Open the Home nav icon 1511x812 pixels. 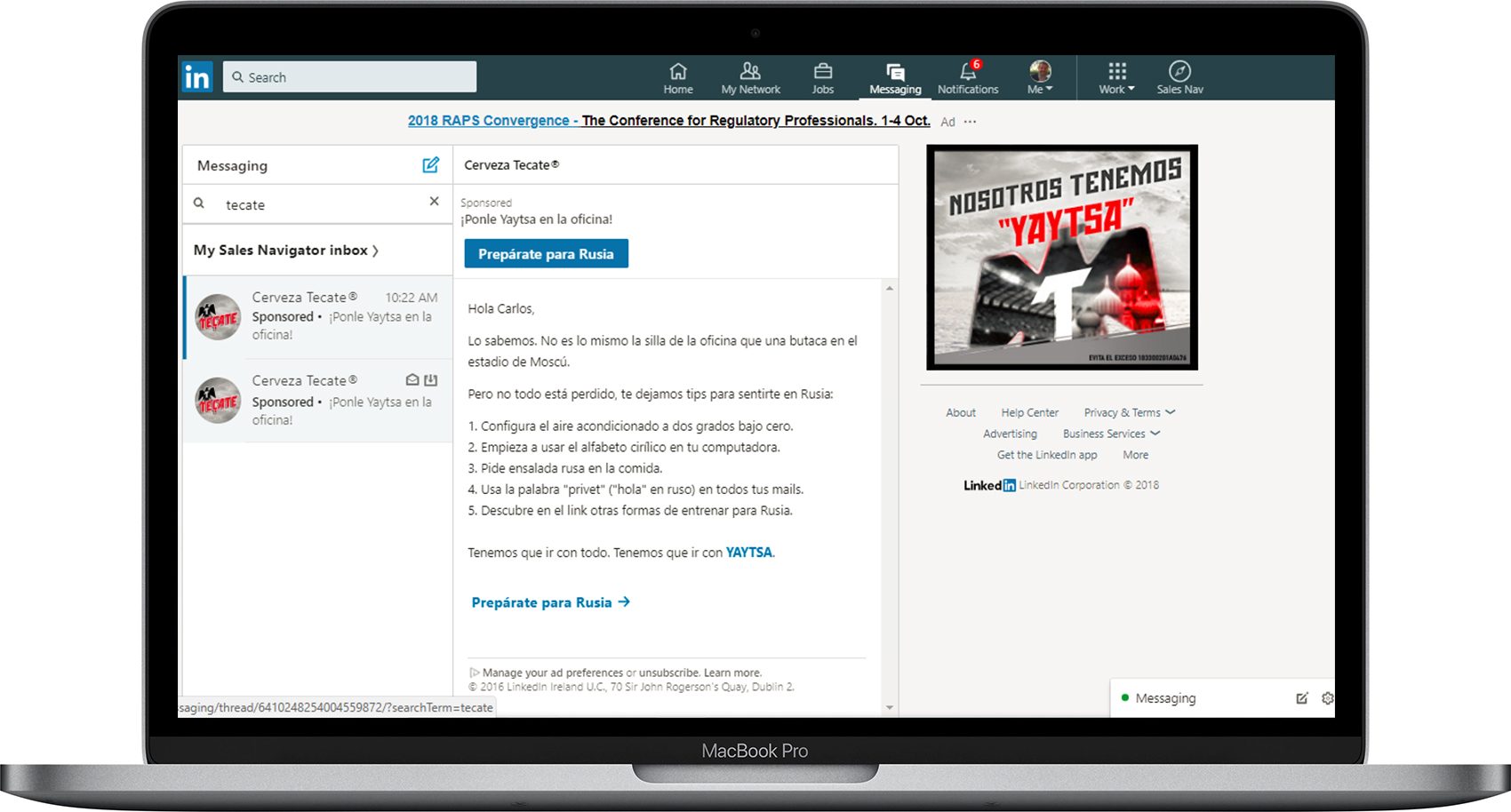678,77
